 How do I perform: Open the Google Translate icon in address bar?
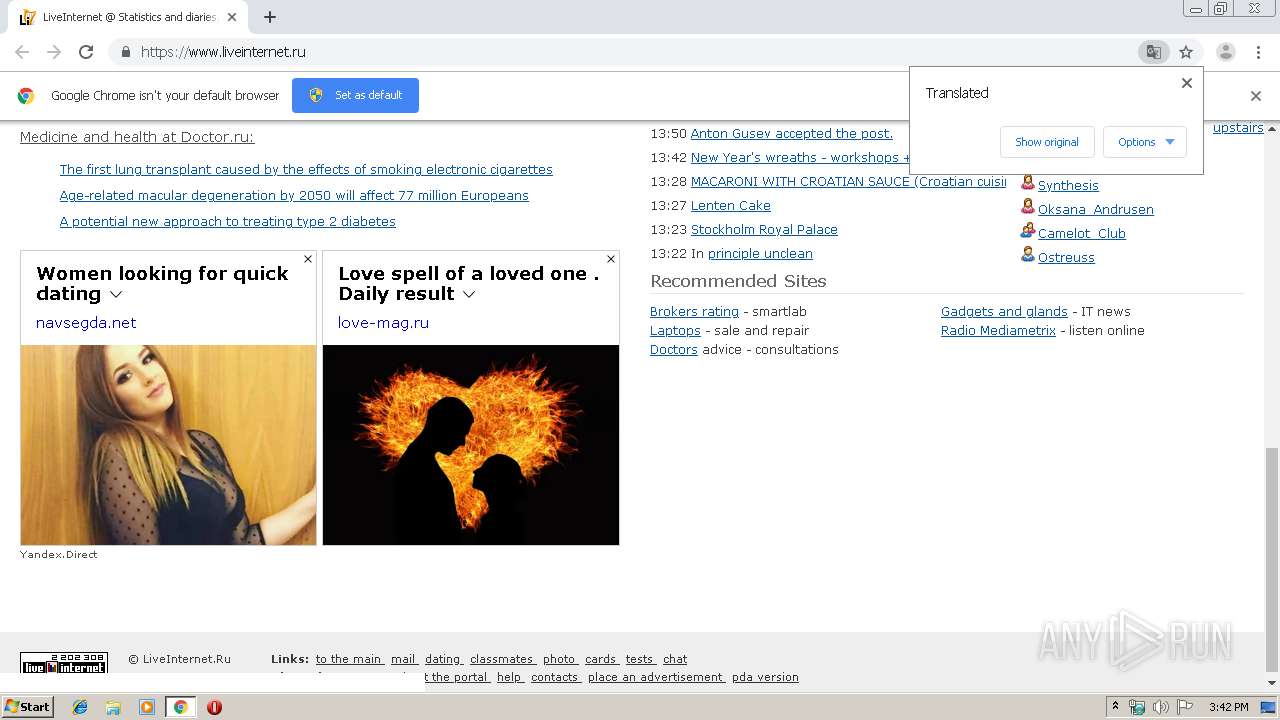coord(1153,52)
